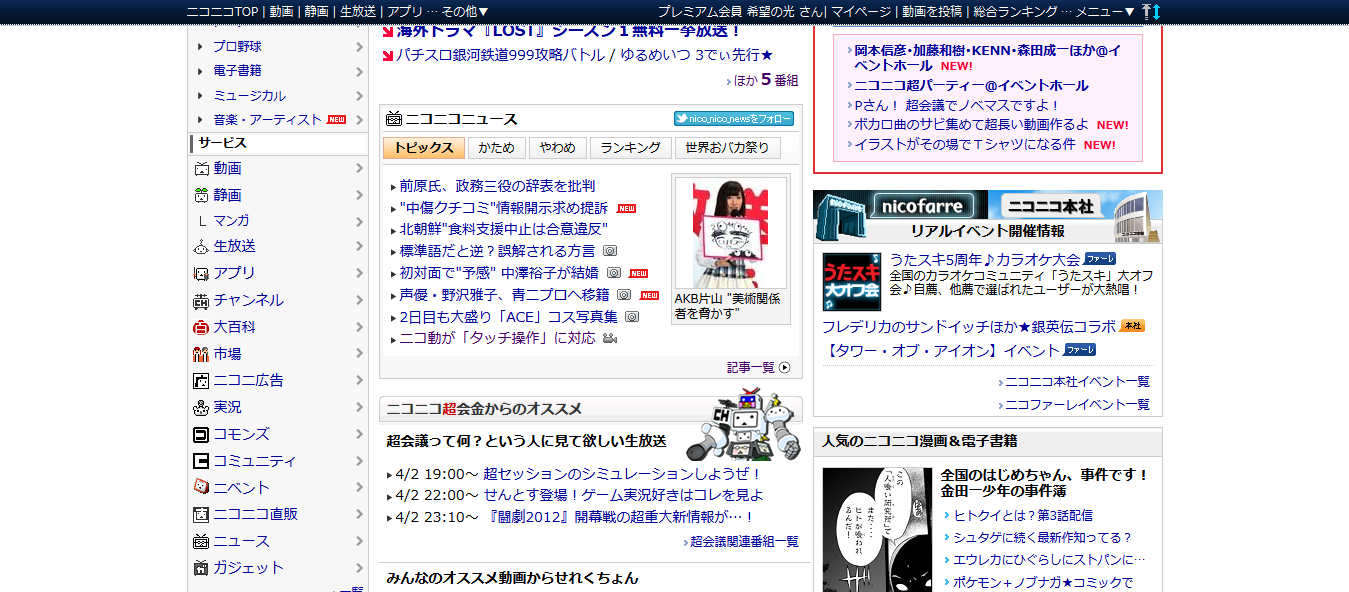Open the チャンネル TV icon

pos(201,300)
